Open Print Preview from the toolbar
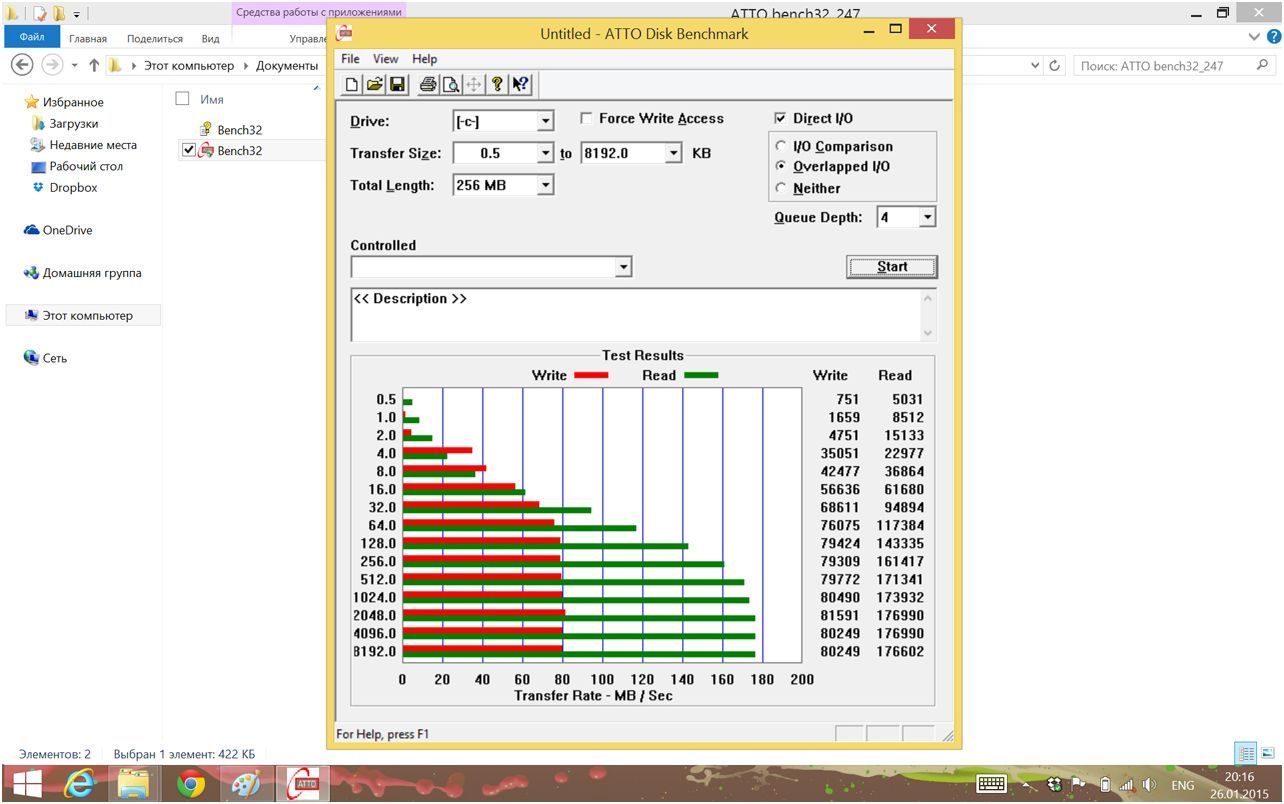The height and width of the screenshot is (804, 1284). pyautogui.click(x=450, y=85)
